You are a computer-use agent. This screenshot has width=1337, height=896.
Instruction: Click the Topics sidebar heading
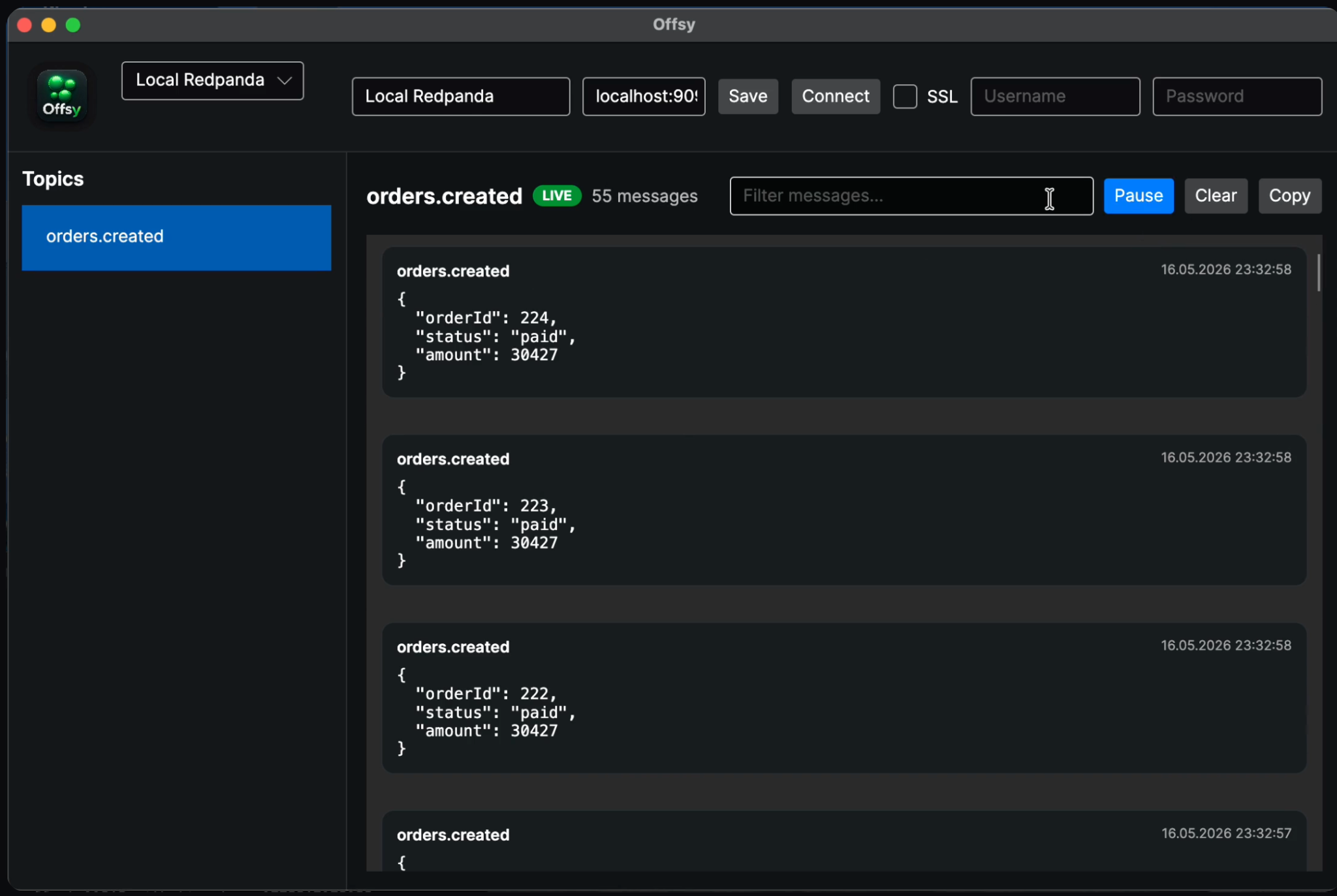pyautogui.click(x=53, y=179)
